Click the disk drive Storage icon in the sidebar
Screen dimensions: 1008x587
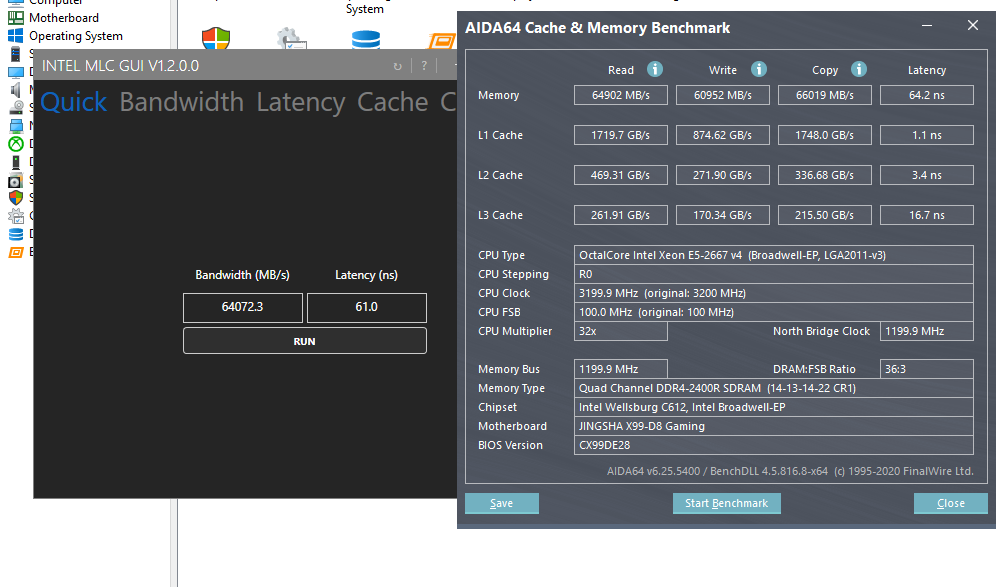[x=15, y=107]
